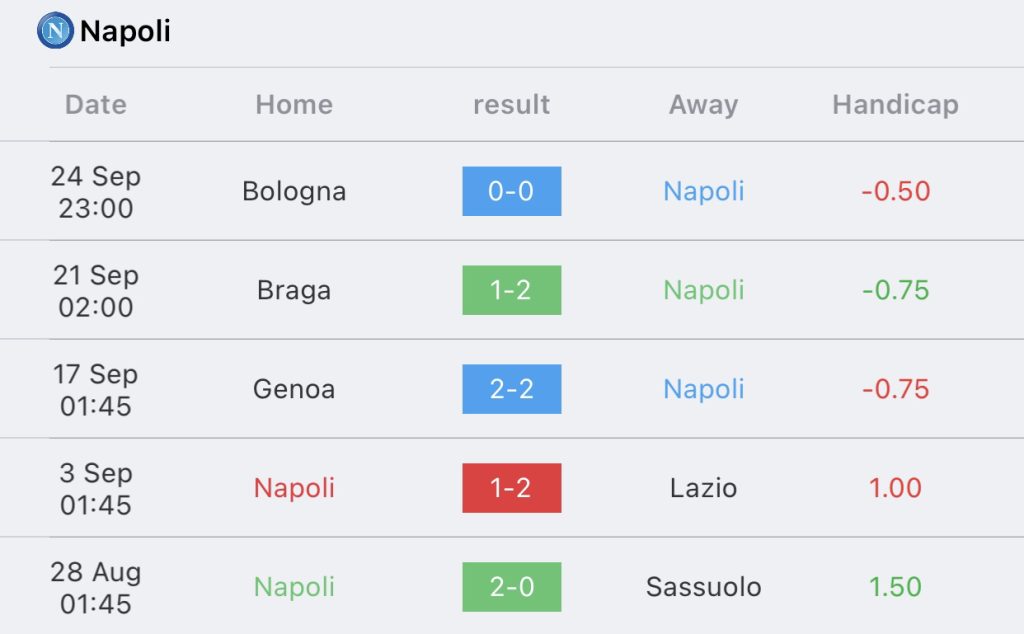This screenshot has height=634, width=1024.
Task: Click the Napoli club crest icon
Action: click(56, 31)
